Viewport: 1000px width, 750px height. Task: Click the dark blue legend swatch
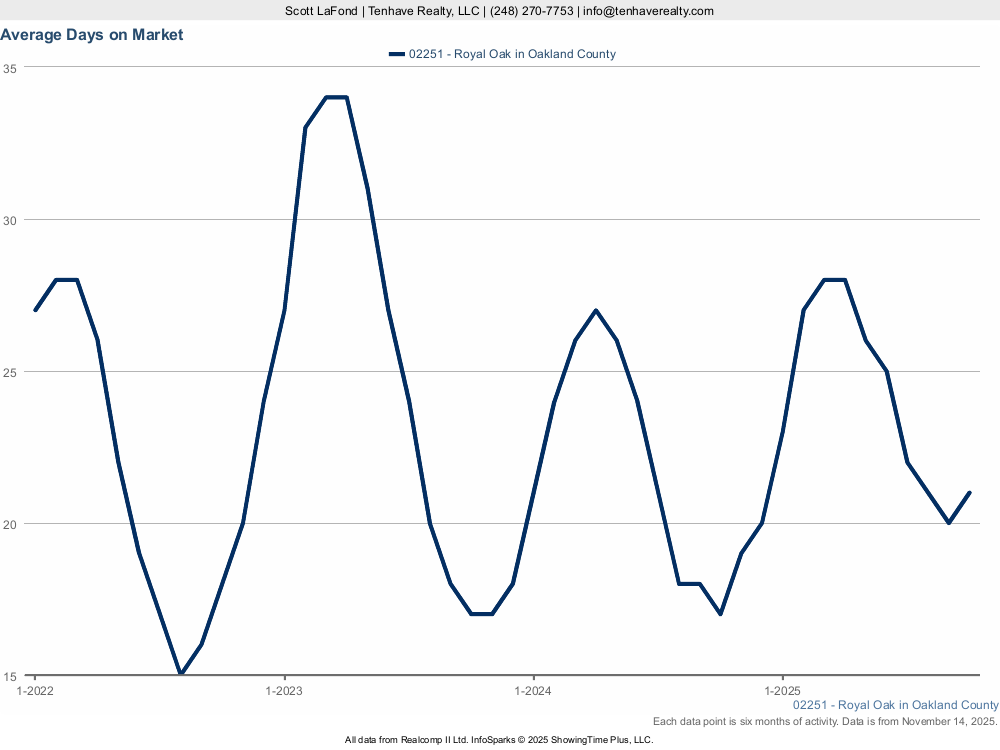396,54
